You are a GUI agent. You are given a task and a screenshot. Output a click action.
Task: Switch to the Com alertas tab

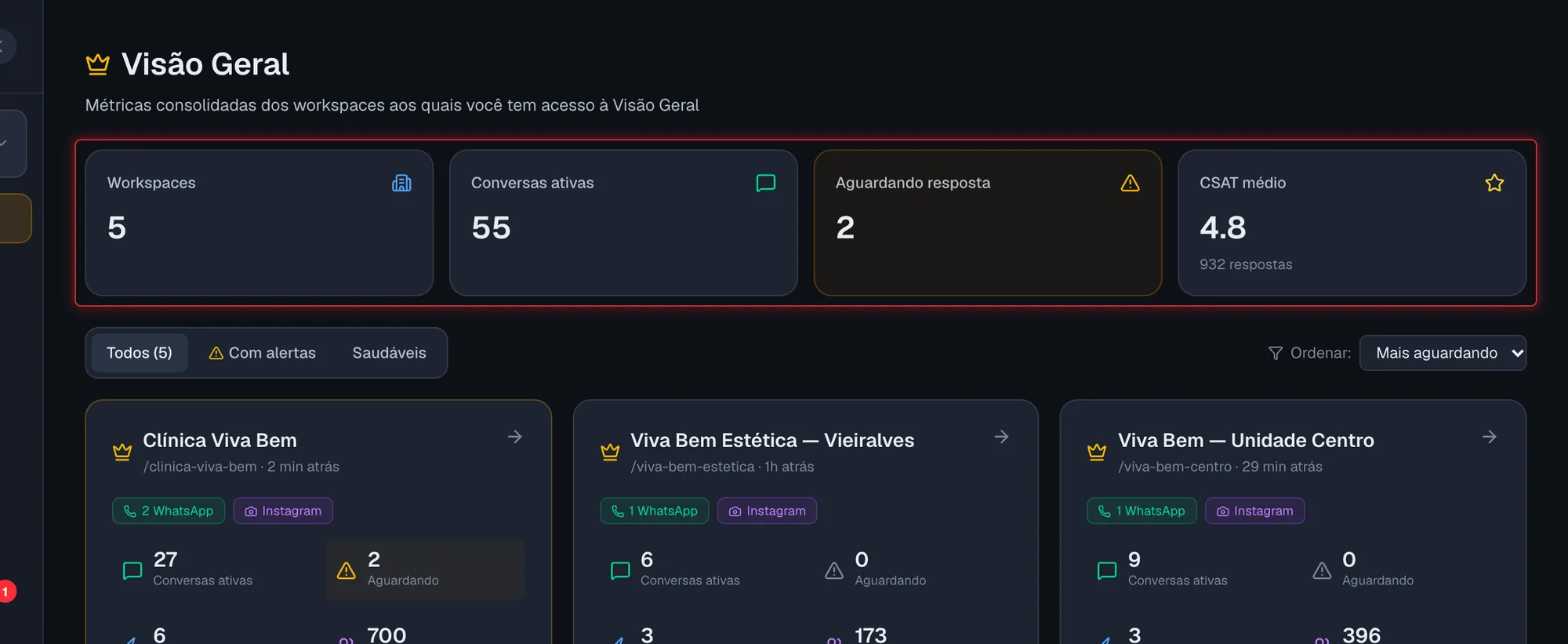tap(263, 353)
